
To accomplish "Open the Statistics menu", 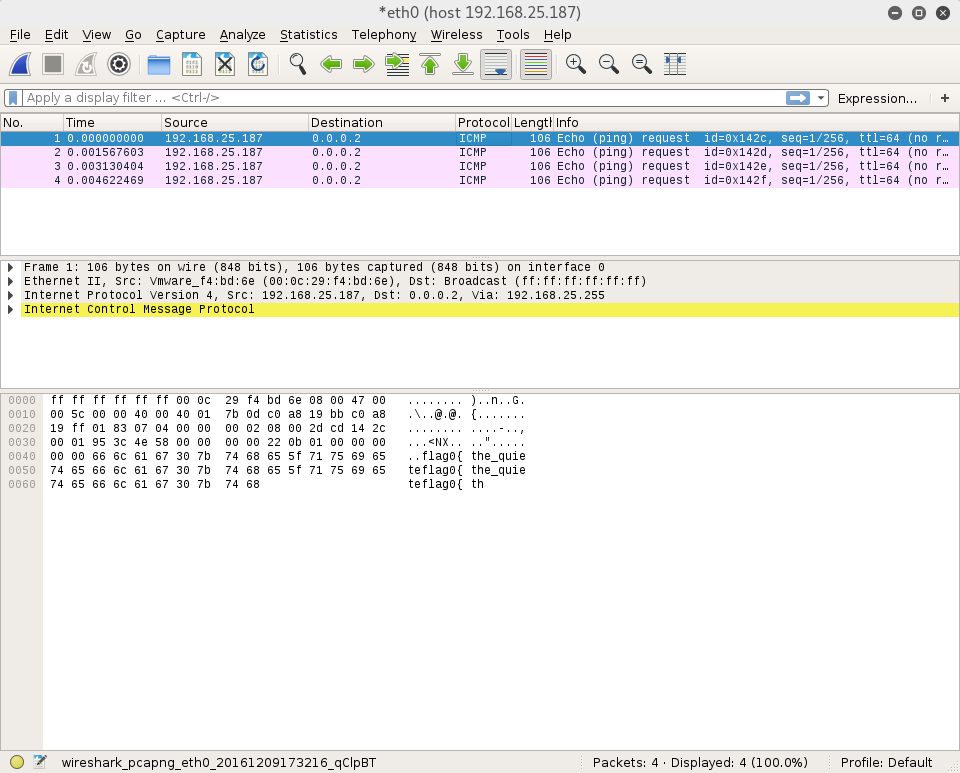I will pos(308,35).
